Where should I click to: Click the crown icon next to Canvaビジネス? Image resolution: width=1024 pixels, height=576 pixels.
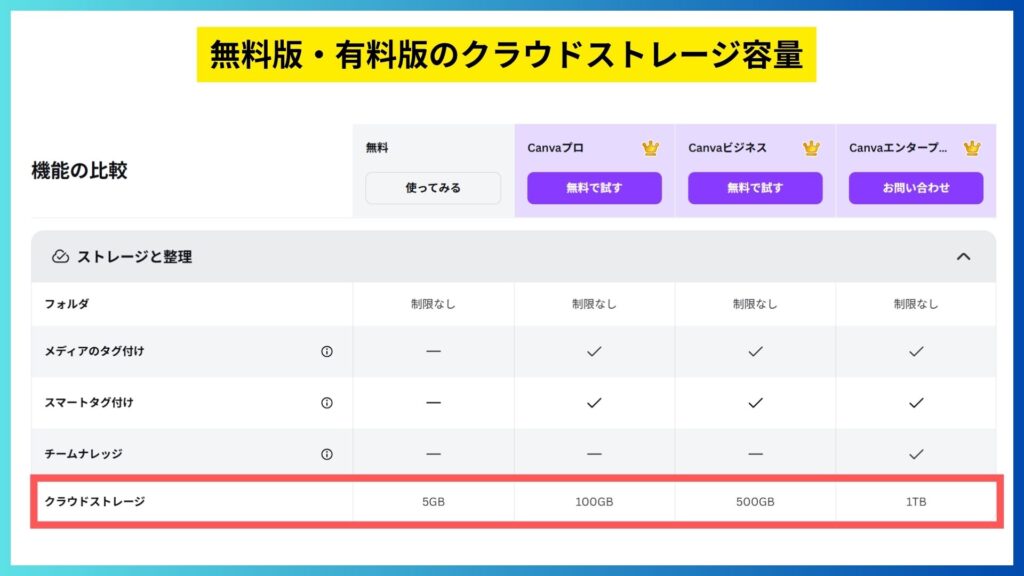tap(811, 148)
